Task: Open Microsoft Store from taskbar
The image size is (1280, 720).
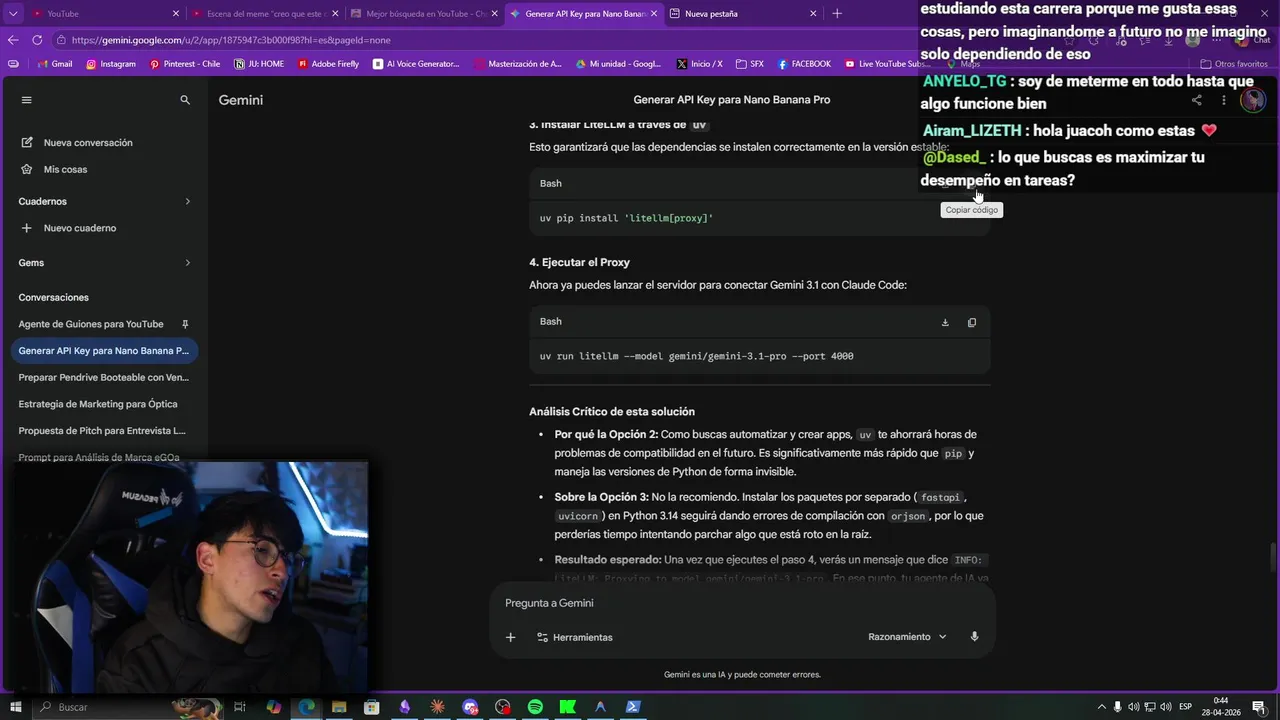Action: pyautogui.click(x=371, y=707)
